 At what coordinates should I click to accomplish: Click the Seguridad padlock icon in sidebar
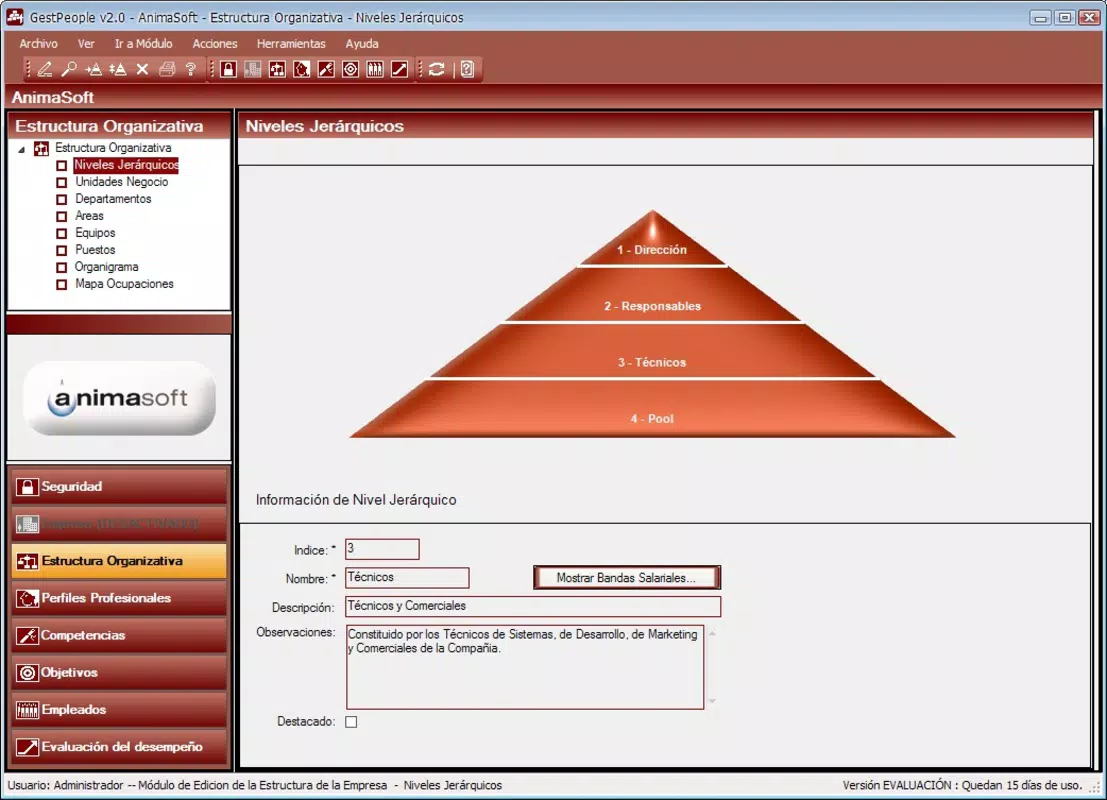27,486
